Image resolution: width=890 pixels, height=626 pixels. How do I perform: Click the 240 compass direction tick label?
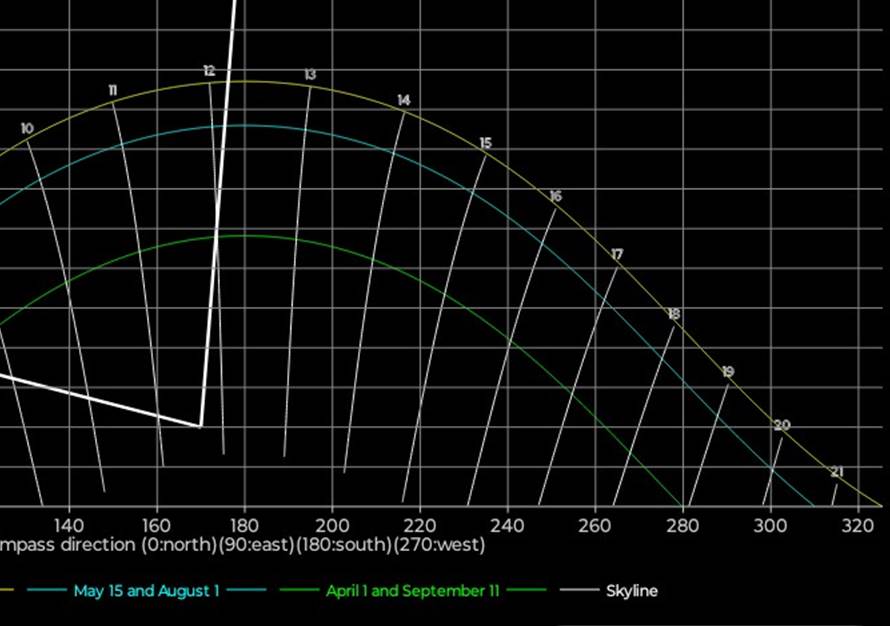coord(507,526)
